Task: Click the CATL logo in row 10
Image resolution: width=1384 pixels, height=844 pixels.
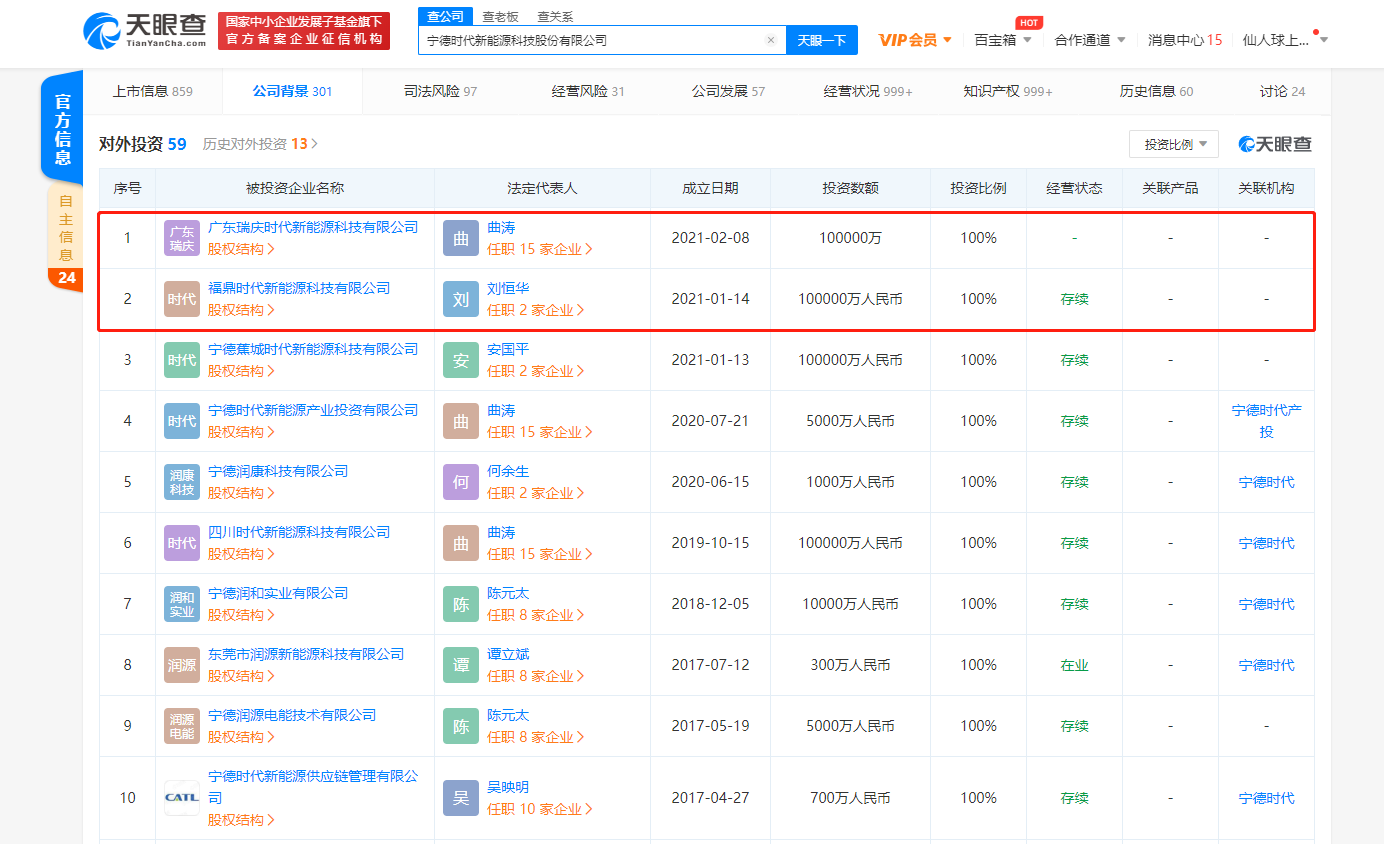Action: click(x=182, y=798)
